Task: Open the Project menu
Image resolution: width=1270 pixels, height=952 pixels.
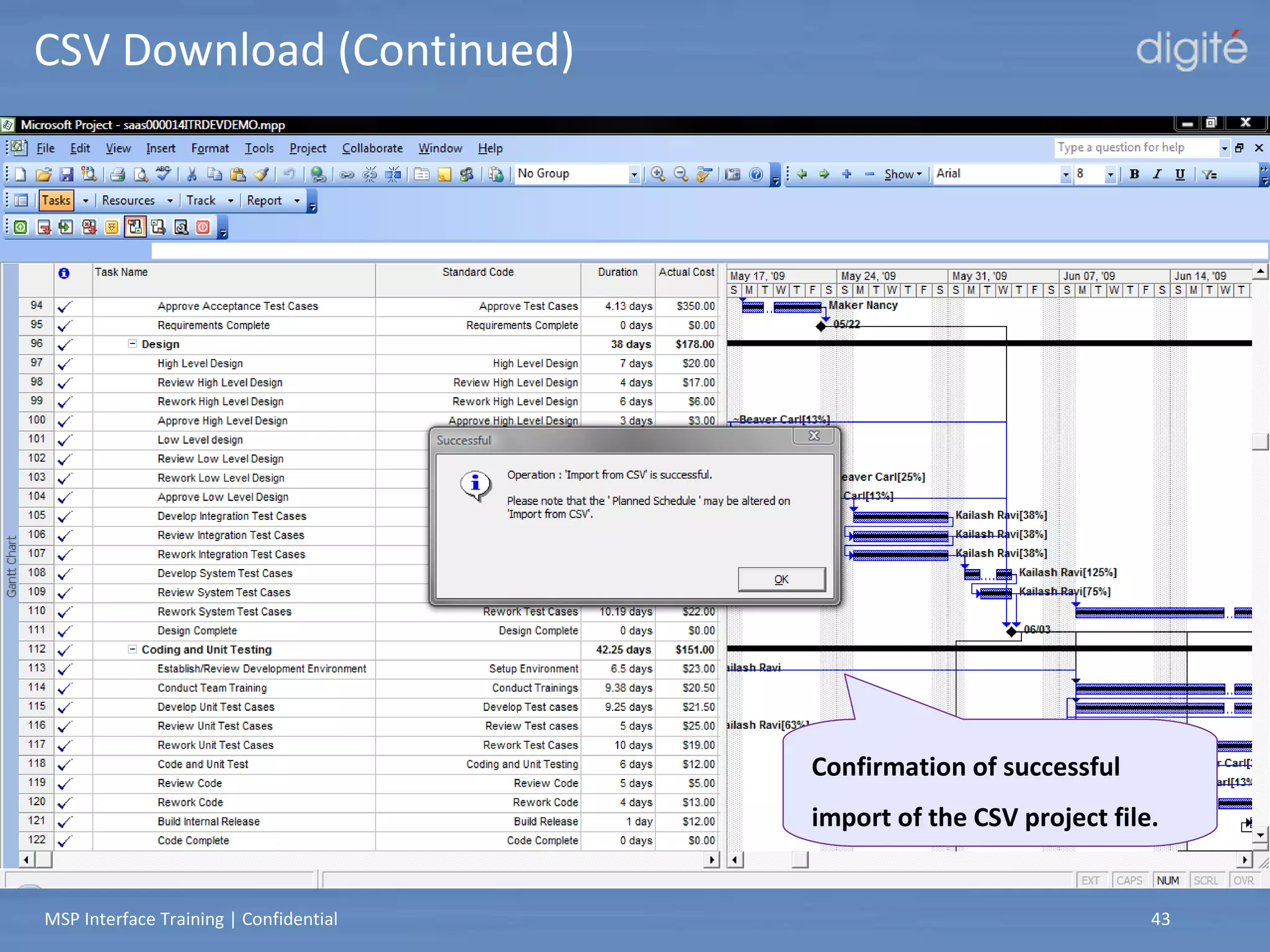Action: point(308,148)
